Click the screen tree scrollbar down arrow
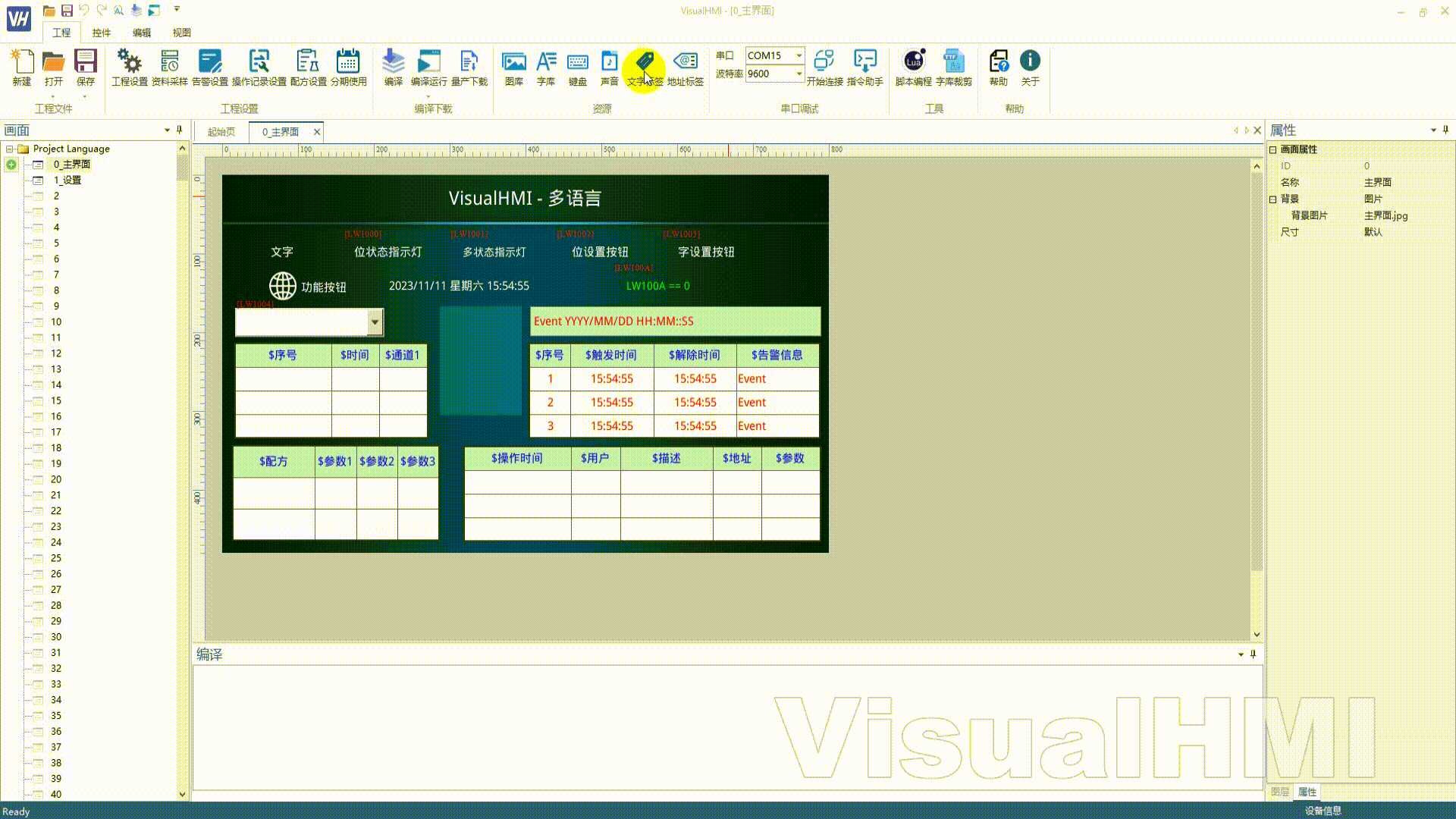The width and height of the screenshot is (1456, 819). tap(182, 794)
